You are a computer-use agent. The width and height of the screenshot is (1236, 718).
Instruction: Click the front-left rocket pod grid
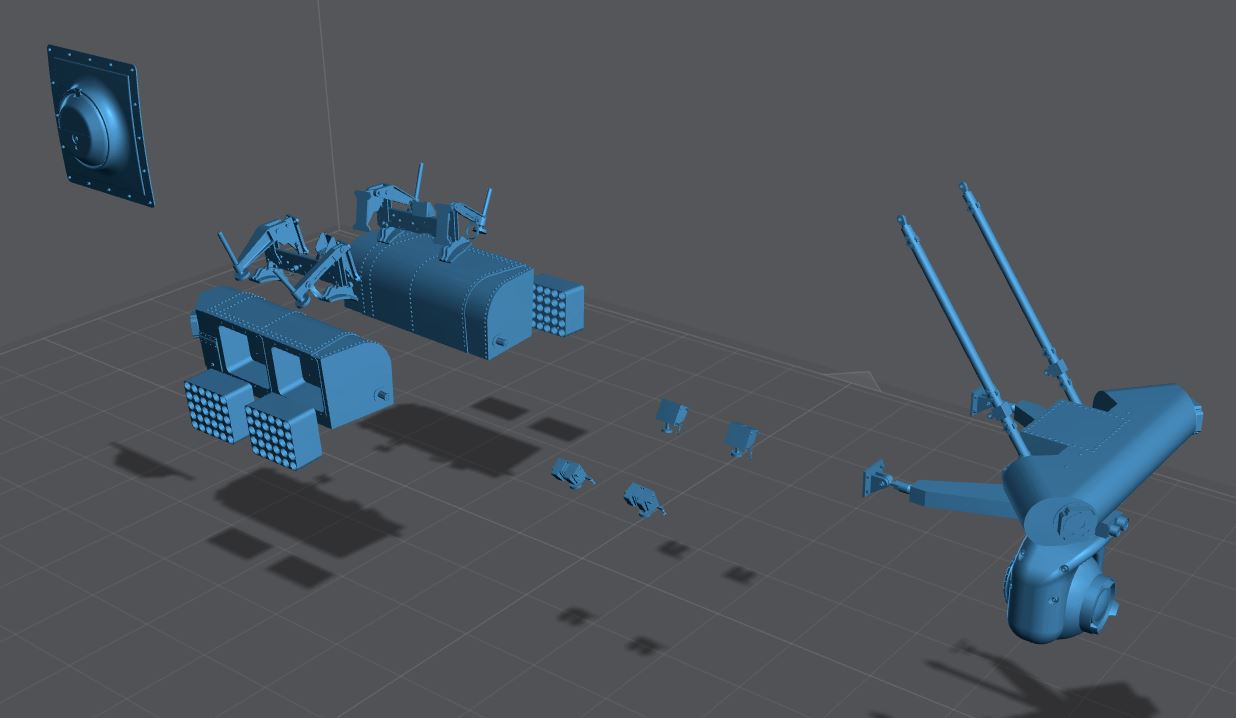click(x=216, y=407)
